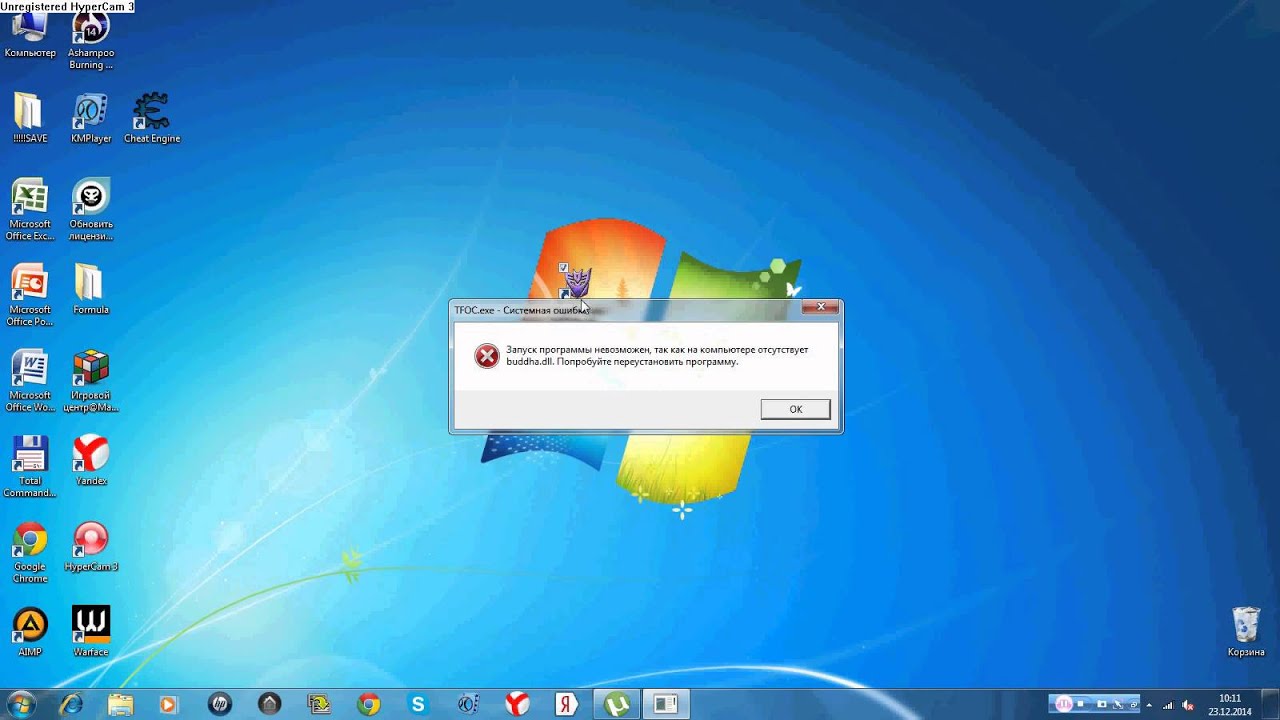Open the red Я Yandex taskbar icon
This screenshot has height=720, width=1280.
tap(567, 704)
